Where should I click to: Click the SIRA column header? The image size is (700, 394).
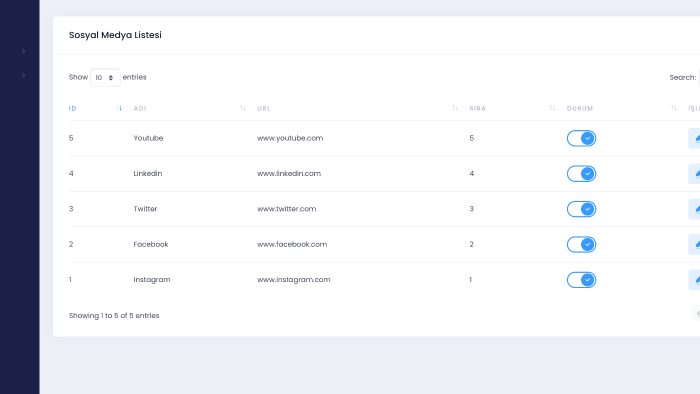[478, 108]
